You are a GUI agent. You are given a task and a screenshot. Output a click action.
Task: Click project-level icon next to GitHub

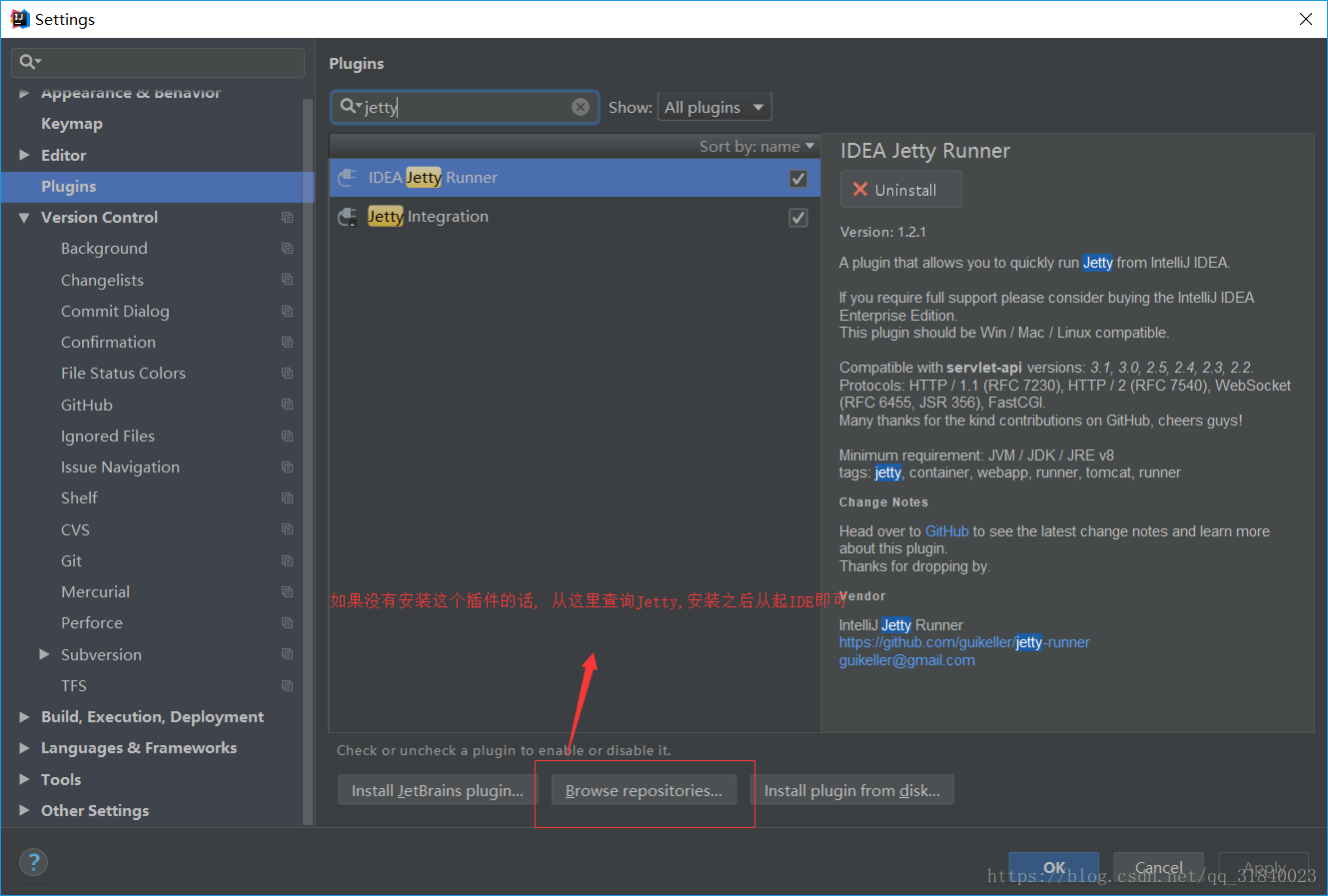[287, 405]
